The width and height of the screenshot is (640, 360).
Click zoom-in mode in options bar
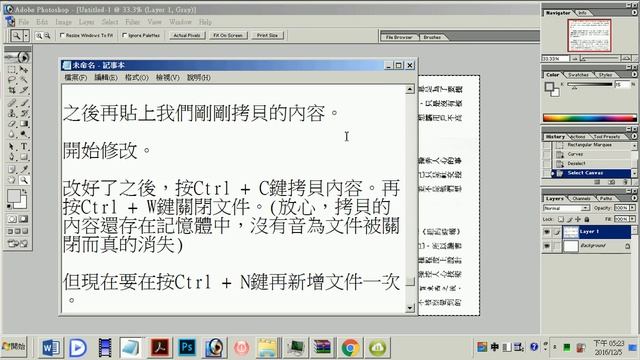[39, 36]
